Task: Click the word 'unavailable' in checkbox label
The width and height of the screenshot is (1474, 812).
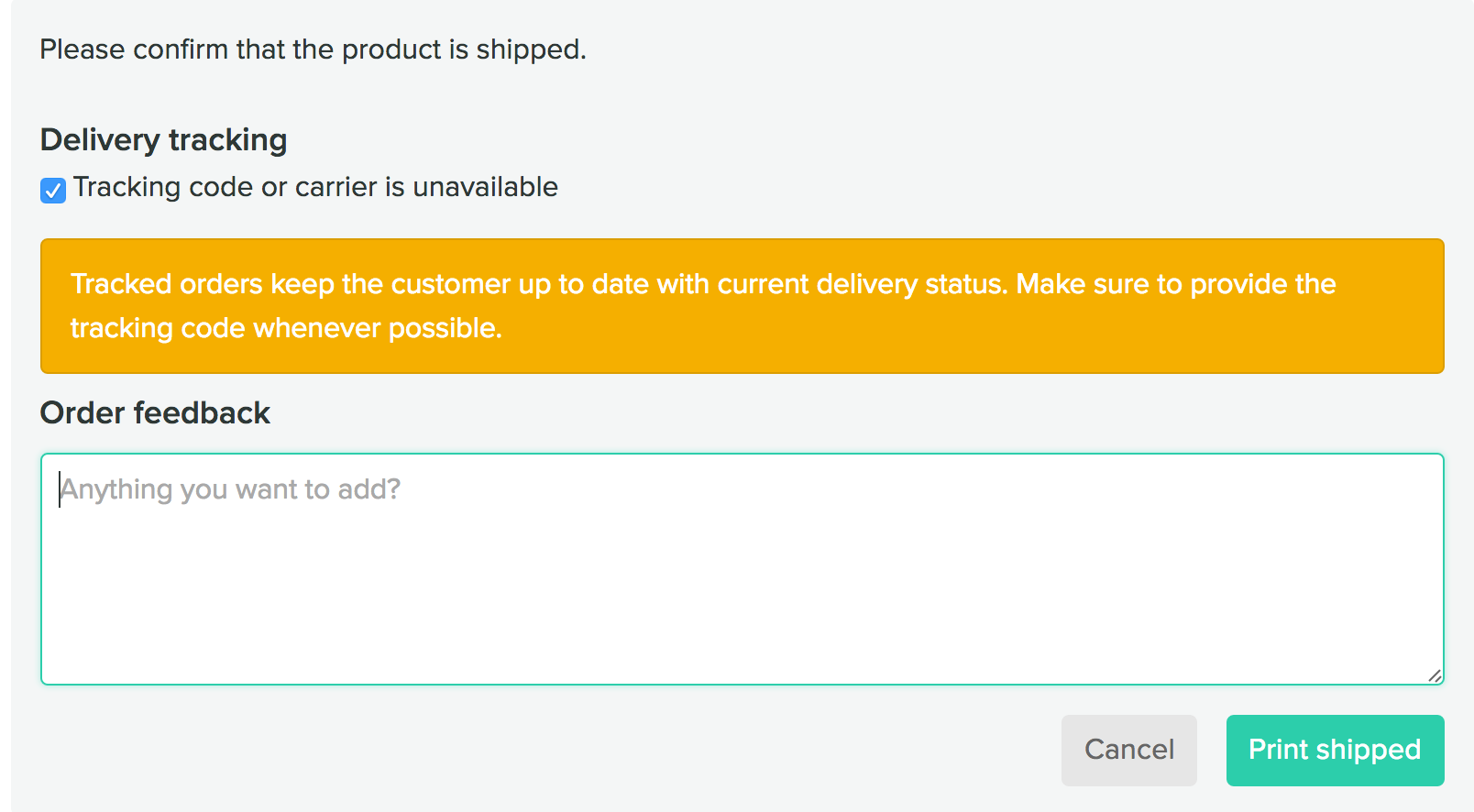Action: point(485,187)
